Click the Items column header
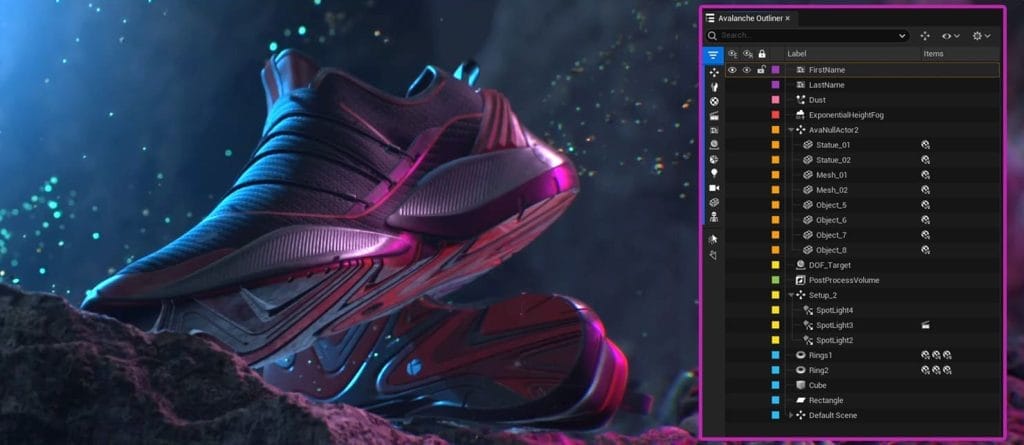 pyautogui.click(x=933, y=54)
